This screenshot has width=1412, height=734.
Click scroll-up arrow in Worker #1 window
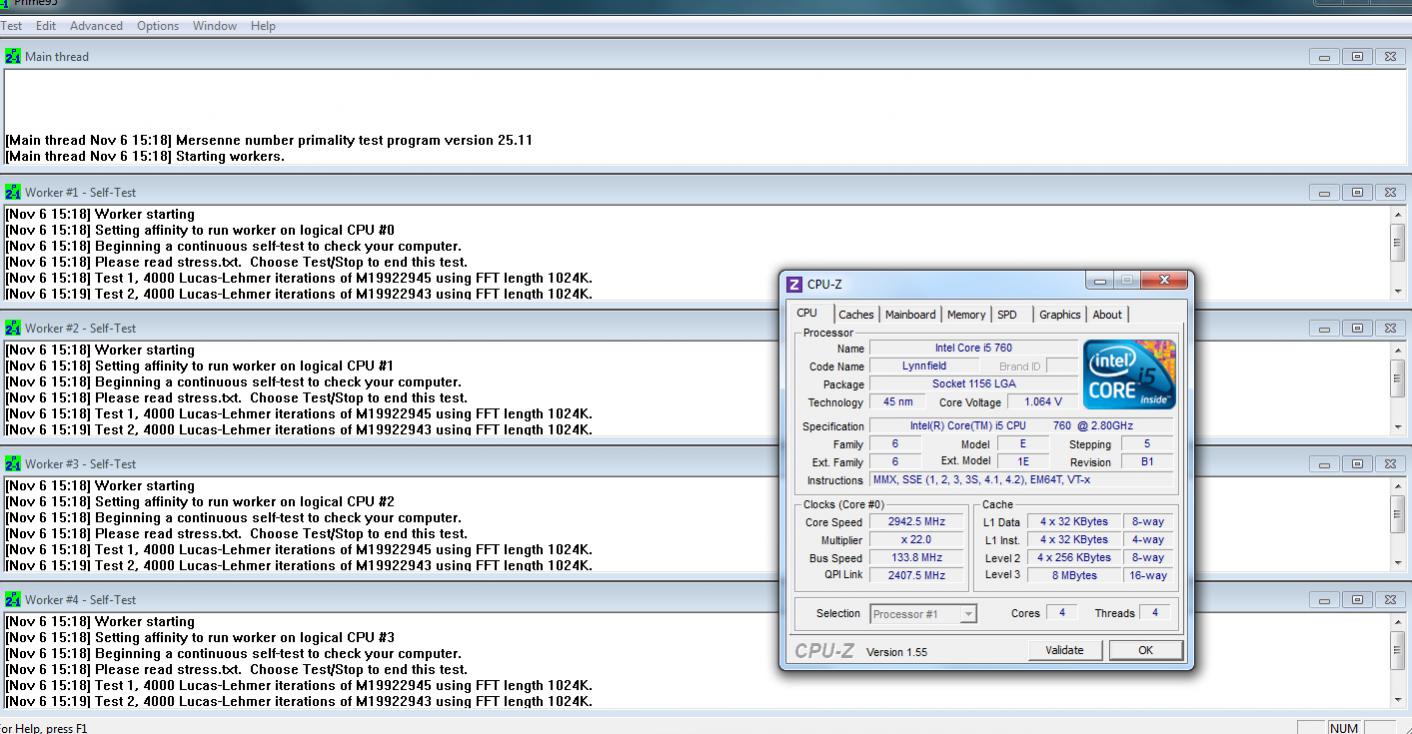(1398, 214)
